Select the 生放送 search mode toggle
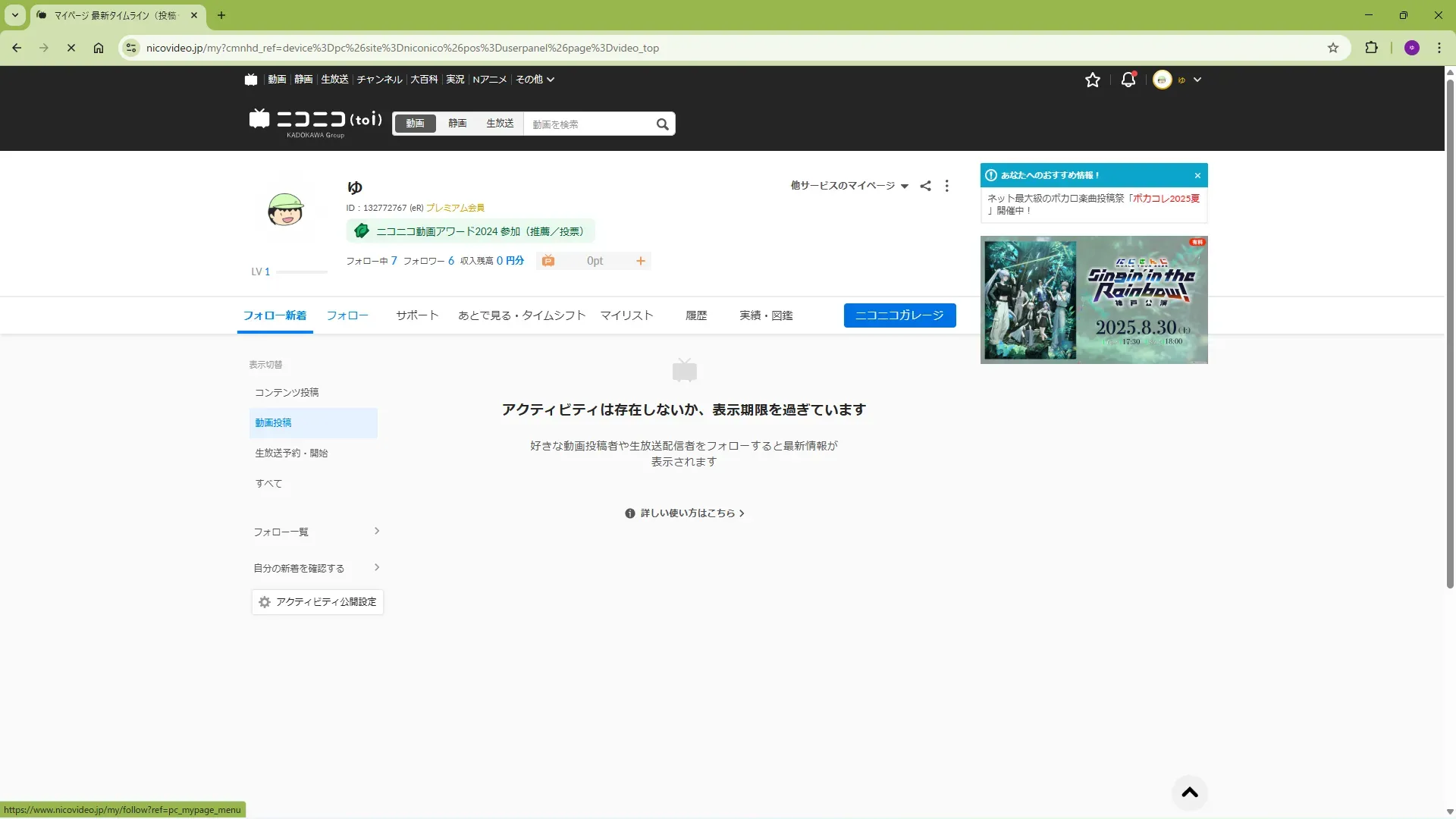The height and width of the screenshot is (819, 1456). pos(500,124)
